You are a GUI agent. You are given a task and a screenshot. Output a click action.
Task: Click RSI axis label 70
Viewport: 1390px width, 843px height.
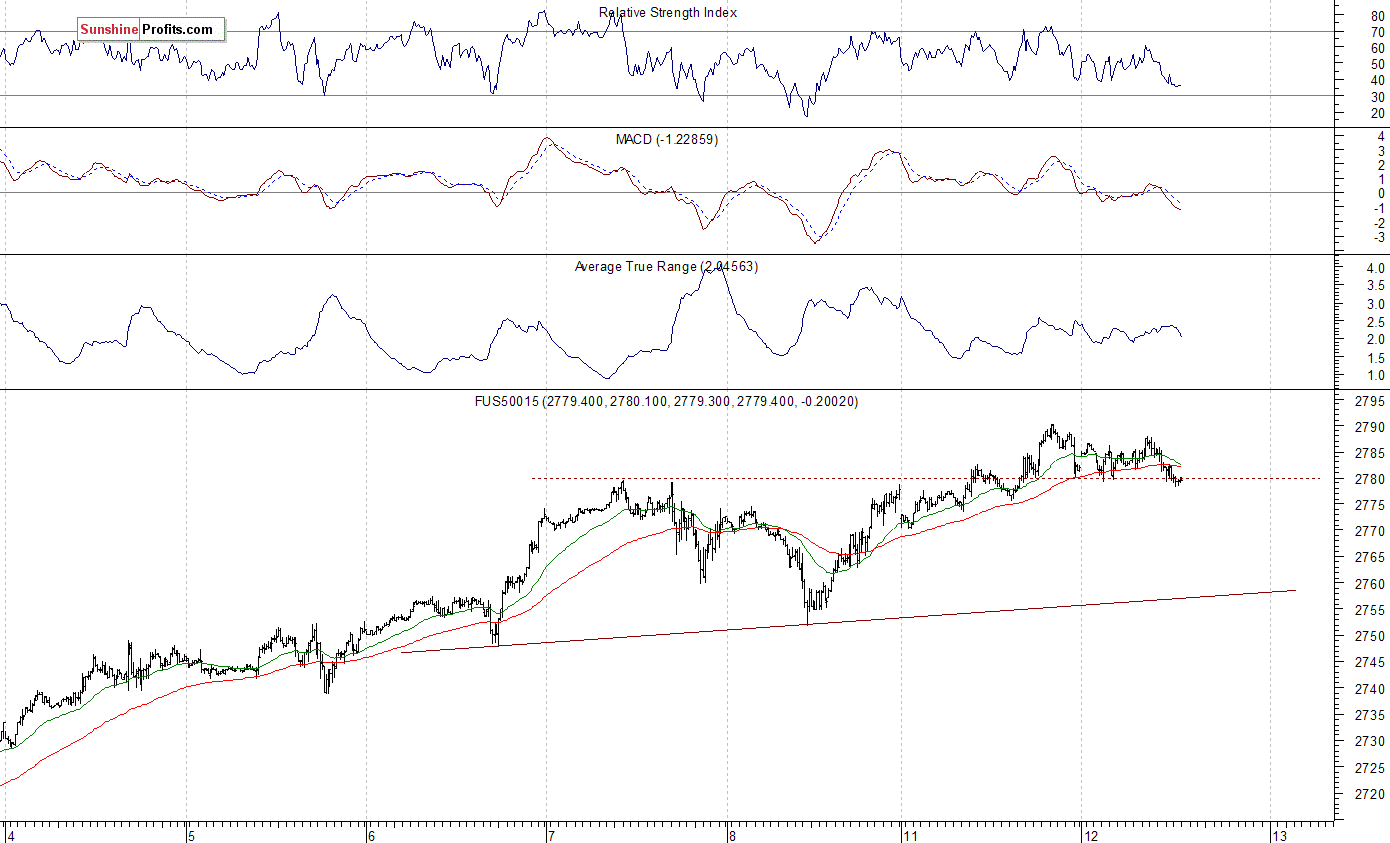(x=1377, y=31)
